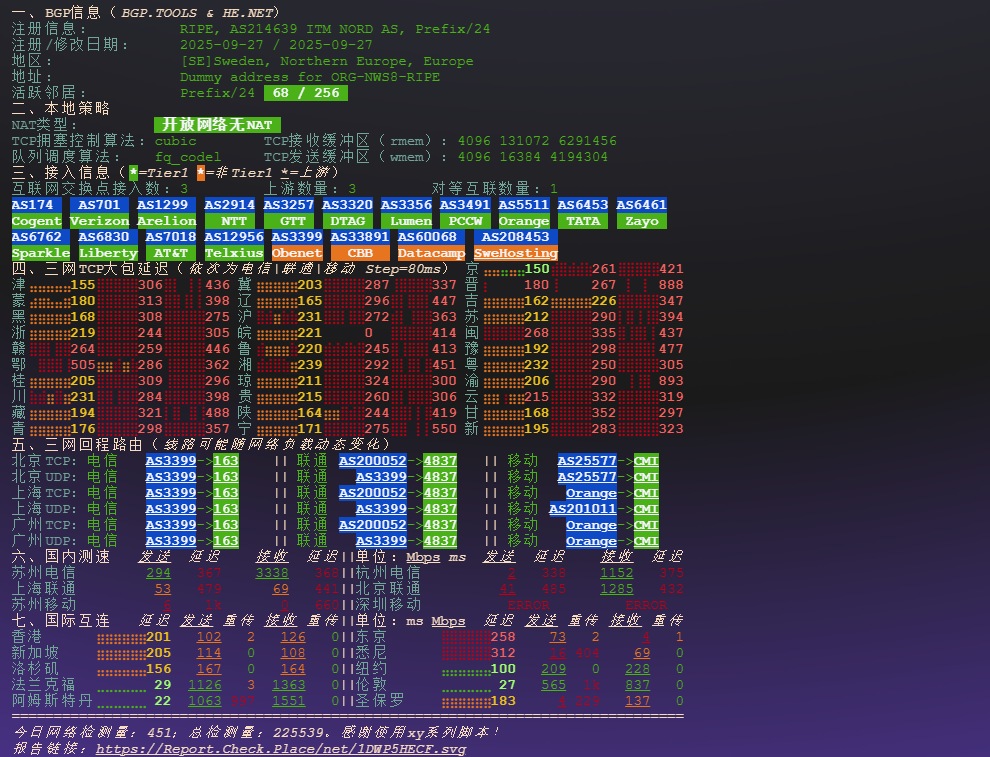Click the AS12956 Telxius peer badge

[x=233, y=244]
